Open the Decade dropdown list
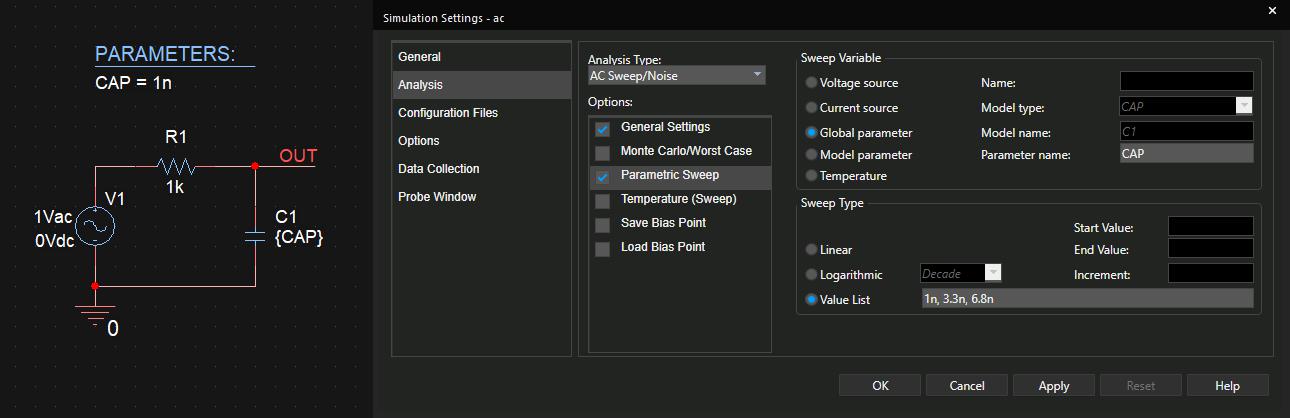 click(992, 273)
